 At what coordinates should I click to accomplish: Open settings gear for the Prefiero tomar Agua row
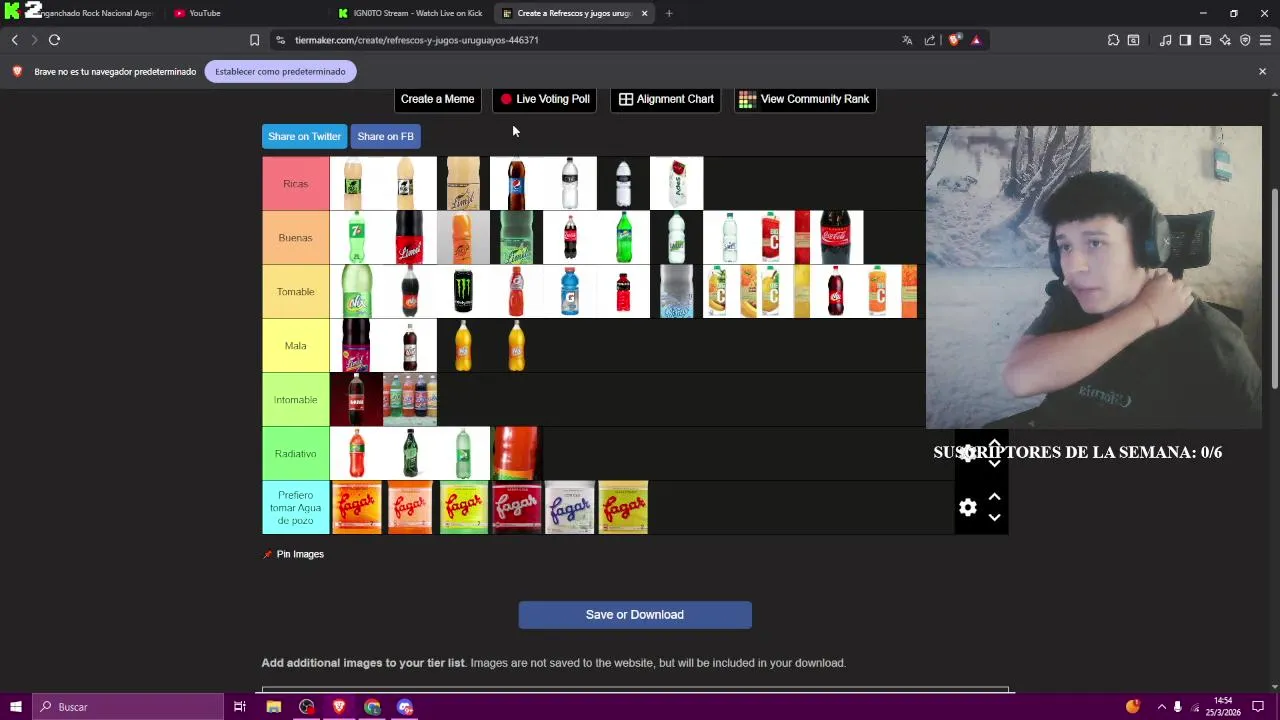pyautogui.click(x=968, y=508)
